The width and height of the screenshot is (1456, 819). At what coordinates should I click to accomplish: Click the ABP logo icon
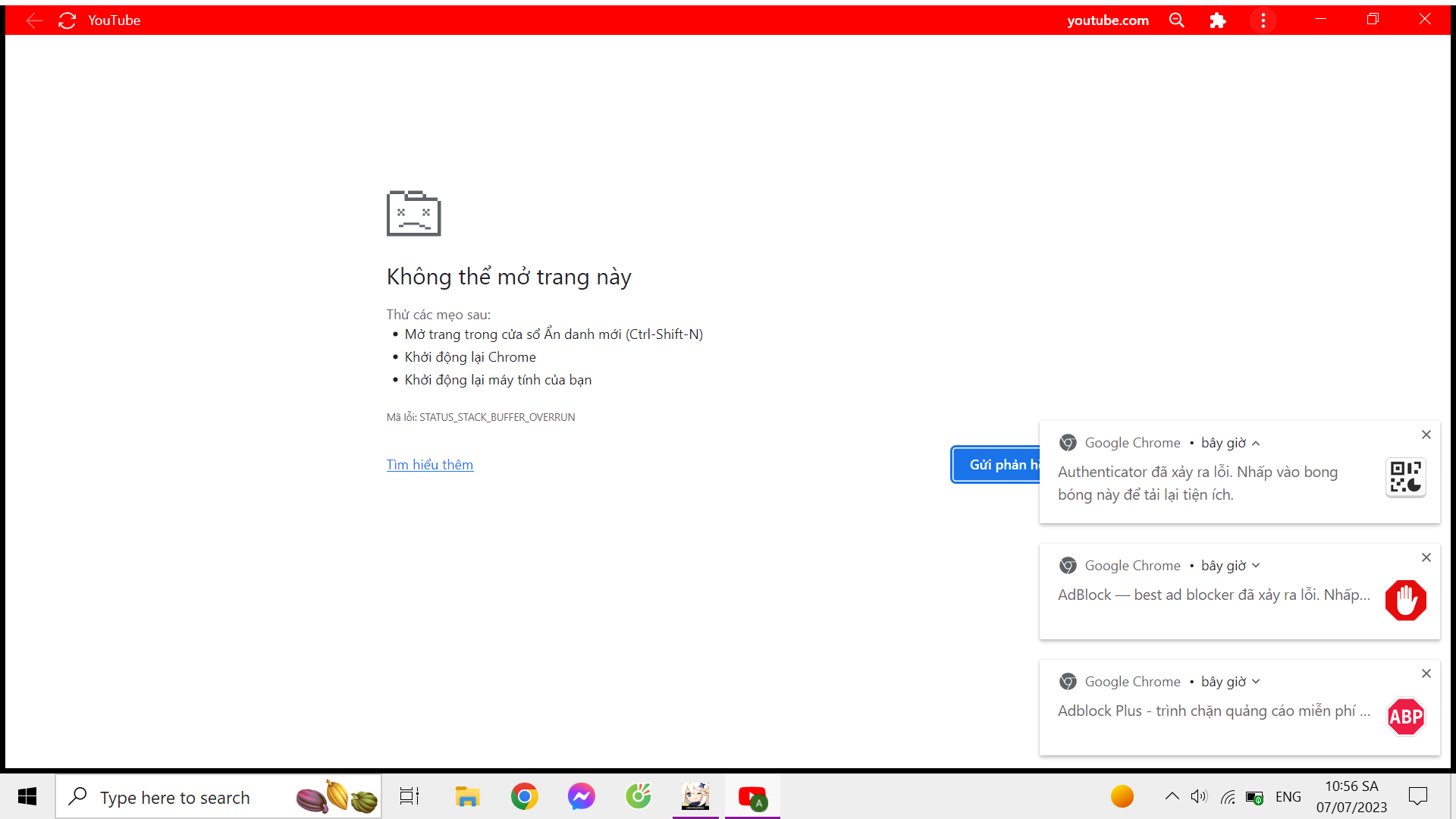pos(1406,717)
